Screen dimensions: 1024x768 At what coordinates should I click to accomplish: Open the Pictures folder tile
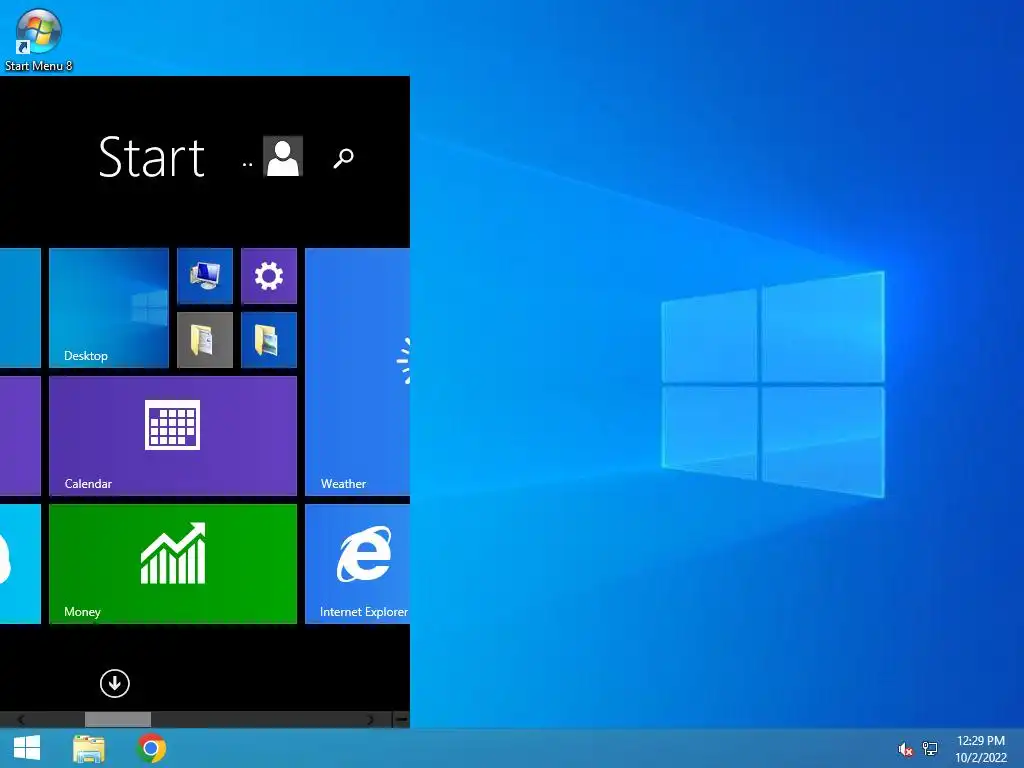(269, 340)
